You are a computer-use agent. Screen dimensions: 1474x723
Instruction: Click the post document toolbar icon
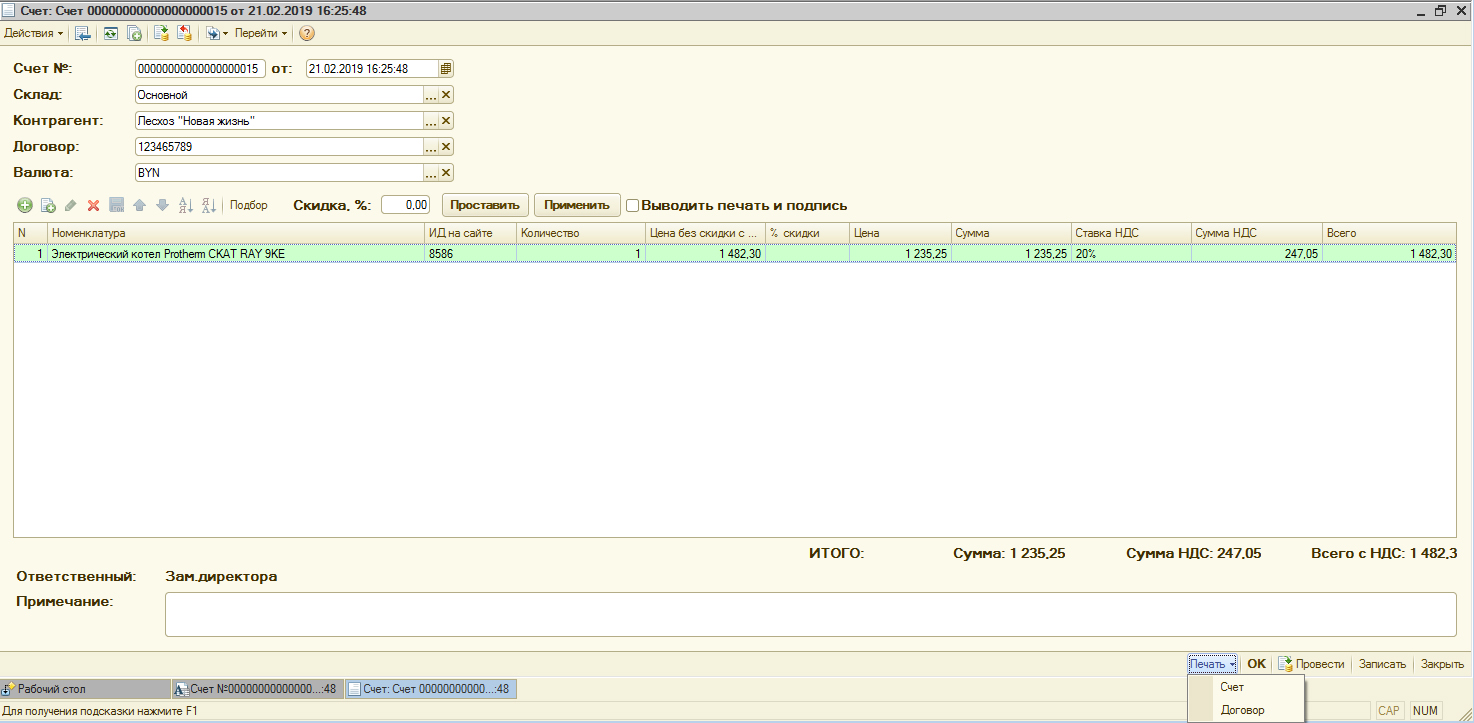[x=160, y=33]
